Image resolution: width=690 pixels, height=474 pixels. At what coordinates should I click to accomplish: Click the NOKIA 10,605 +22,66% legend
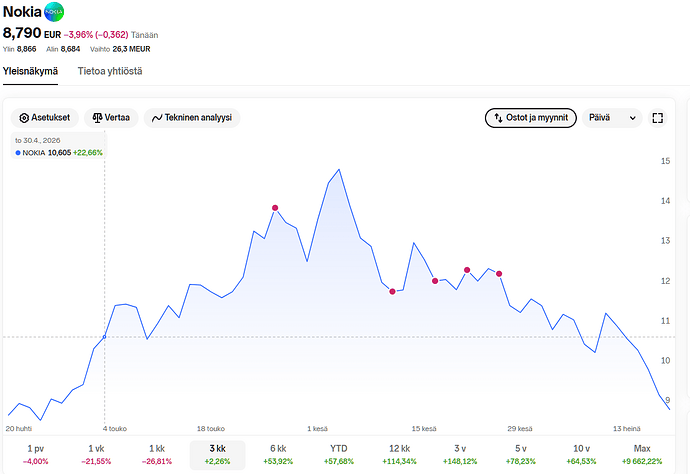click(x=59, y=153)
